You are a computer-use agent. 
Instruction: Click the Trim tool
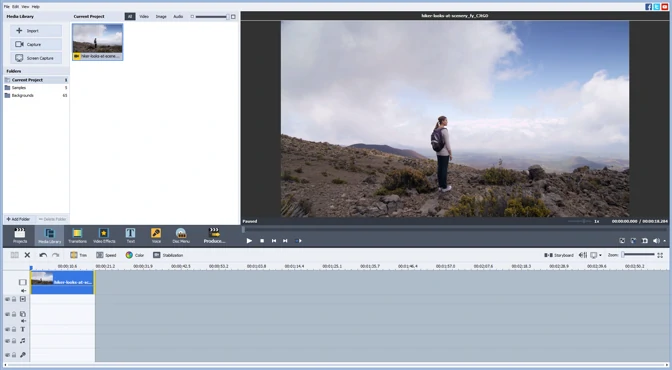point(78,255)
